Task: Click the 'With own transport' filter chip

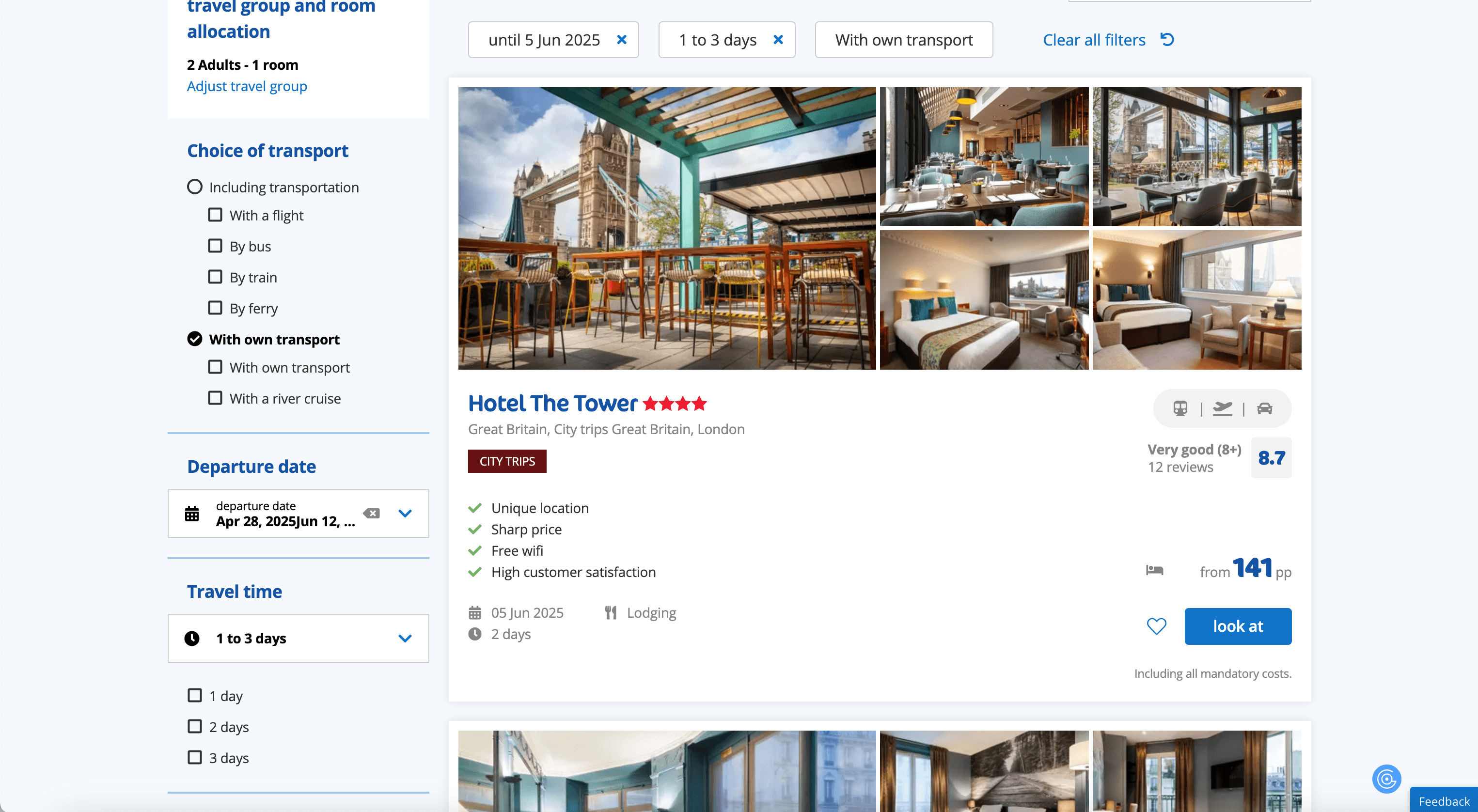Action: (x=904, y=40)
